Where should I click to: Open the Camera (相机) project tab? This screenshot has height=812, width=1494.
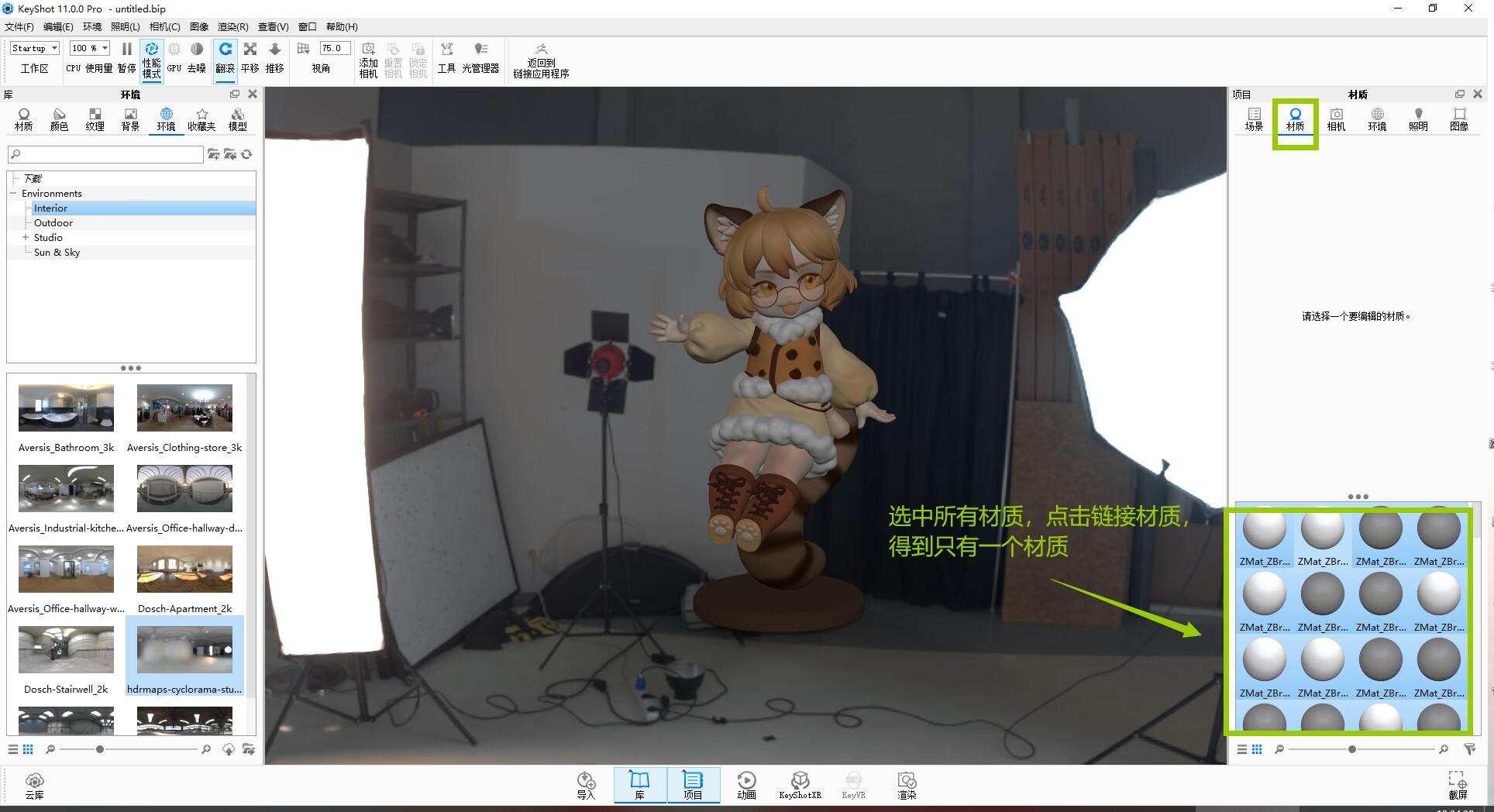pos(1336,119)
